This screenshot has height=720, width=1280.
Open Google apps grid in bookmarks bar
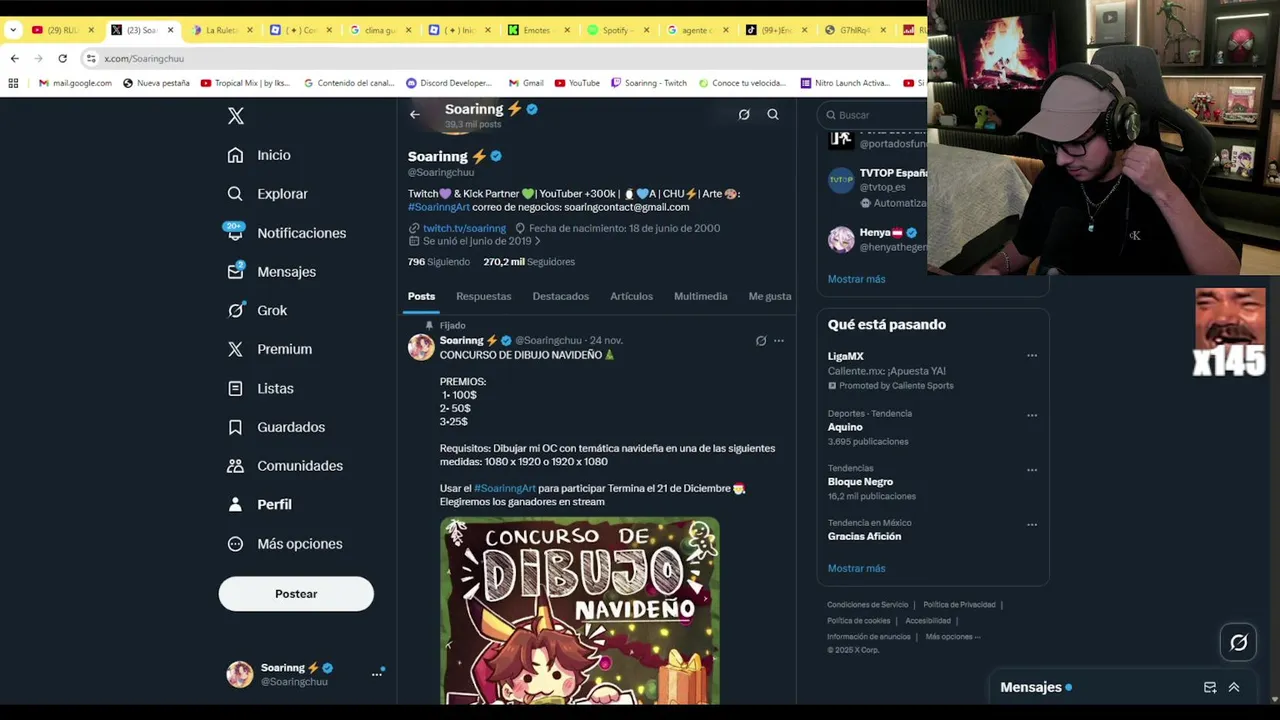pos(13,83)
